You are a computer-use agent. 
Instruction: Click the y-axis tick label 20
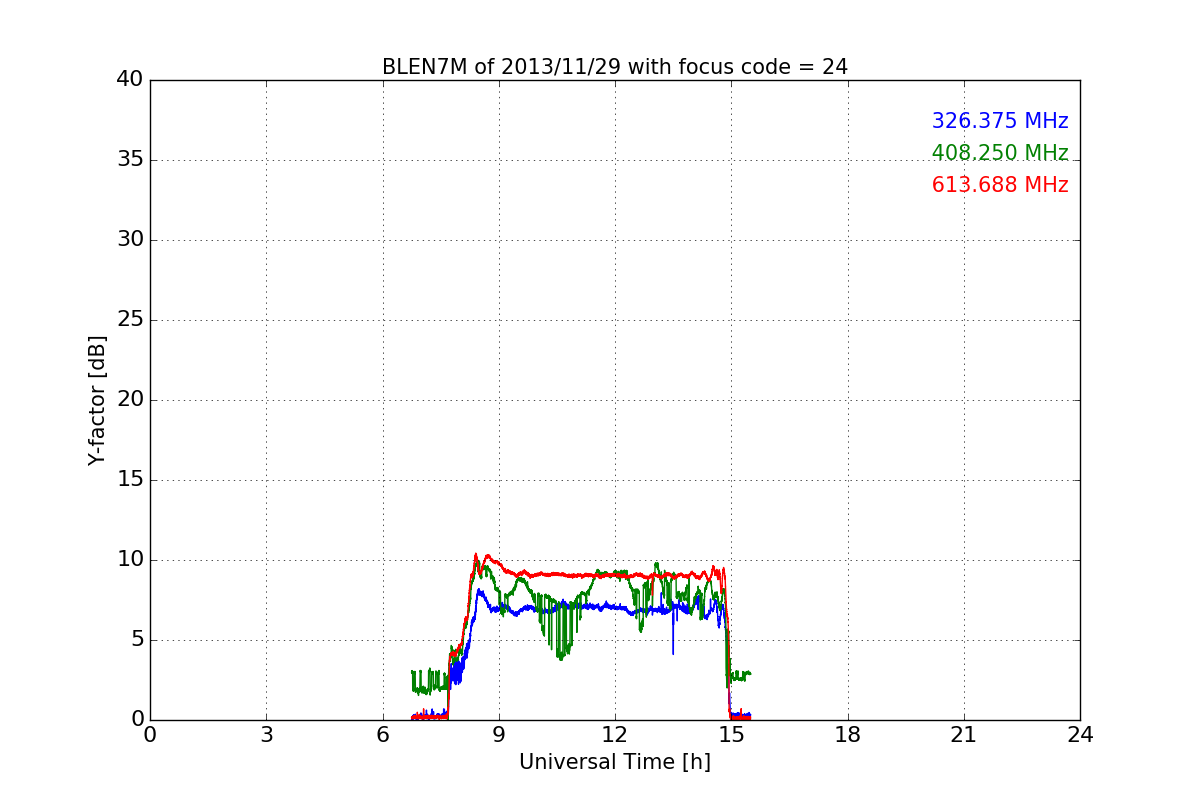(130, 400)
